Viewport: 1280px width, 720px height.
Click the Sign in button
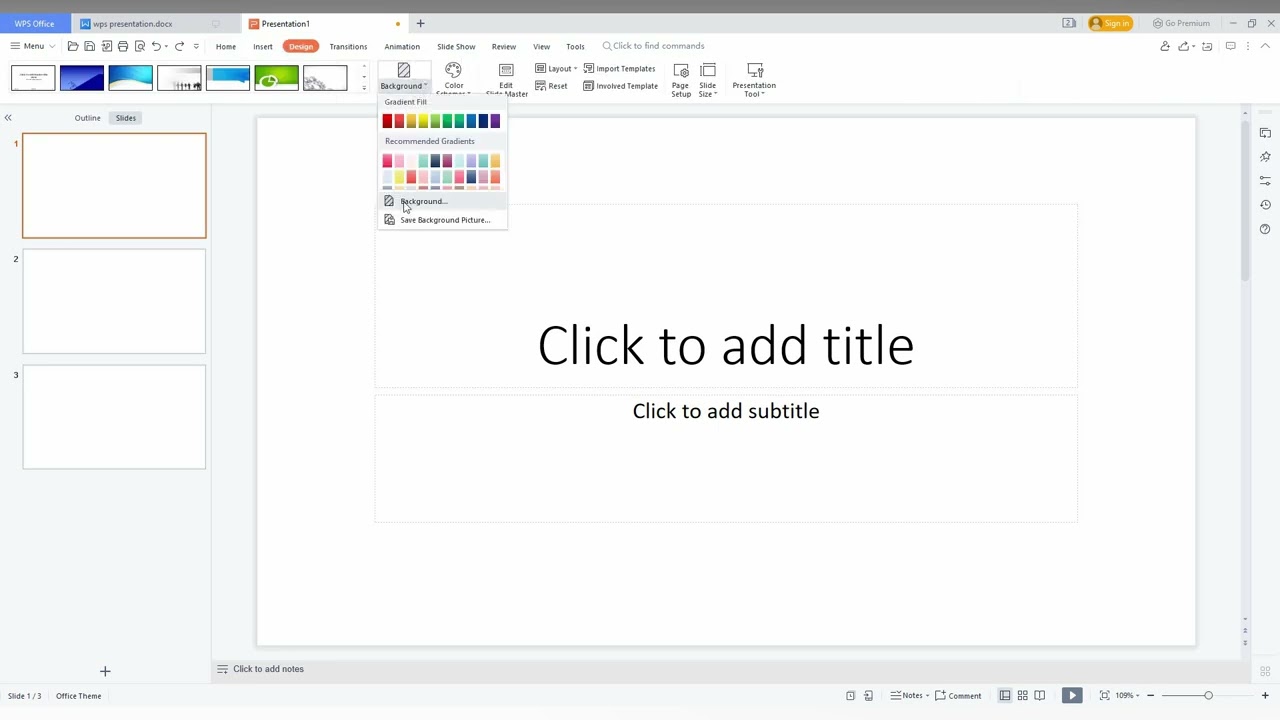pyautogui.click(x=1109, y=23)
